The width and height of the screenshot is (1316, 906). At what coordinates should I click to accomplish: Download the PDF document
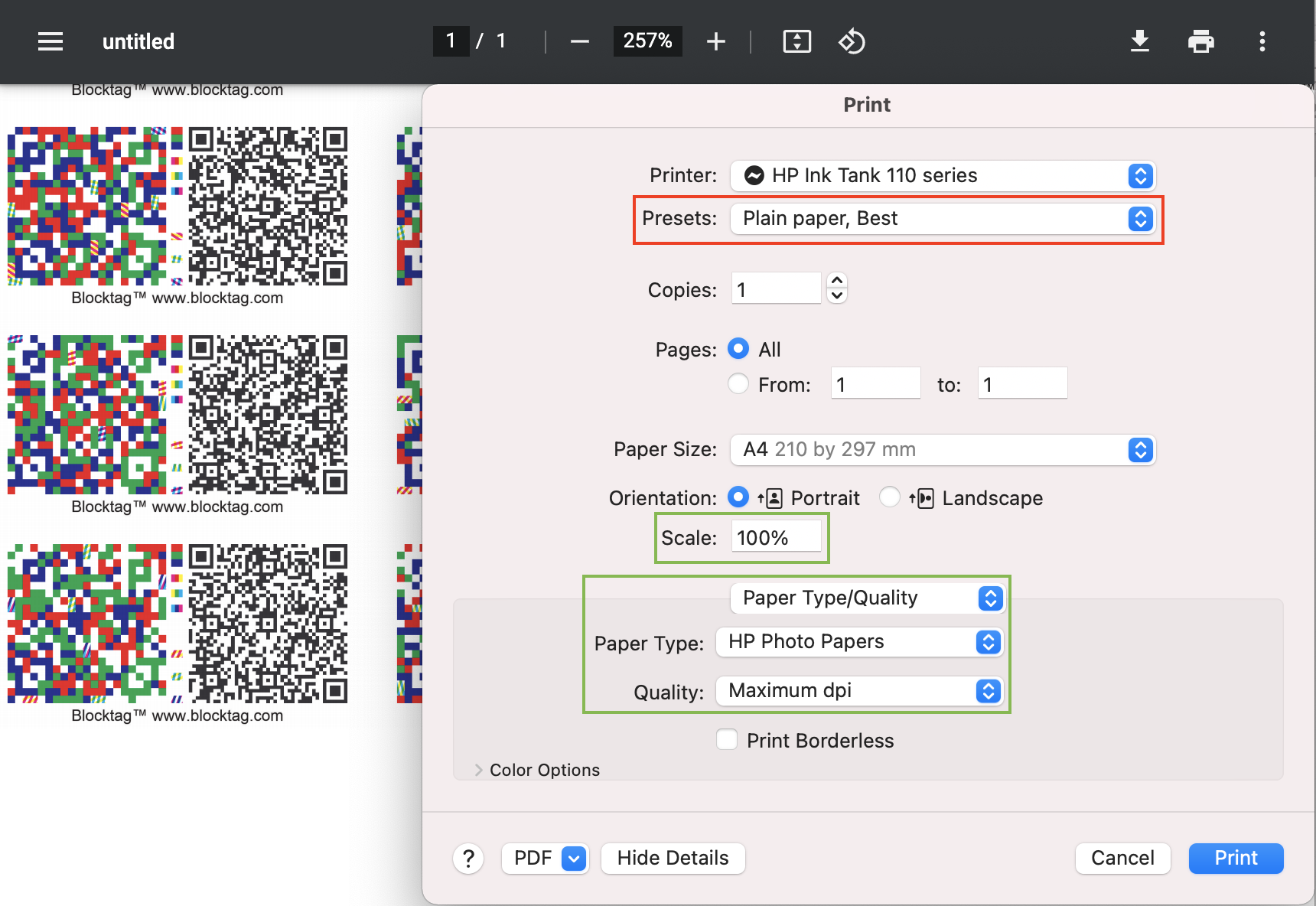pyautogui.click(x=1140, y=41)
